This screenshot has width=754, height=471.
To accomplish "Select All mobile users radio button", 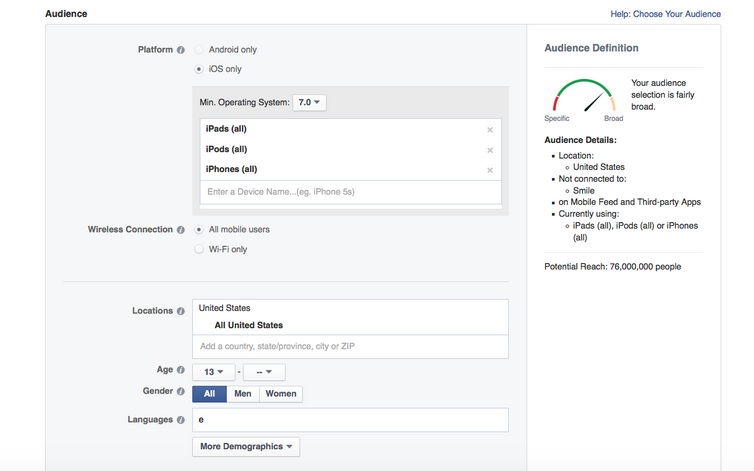I will pos(199,229).
